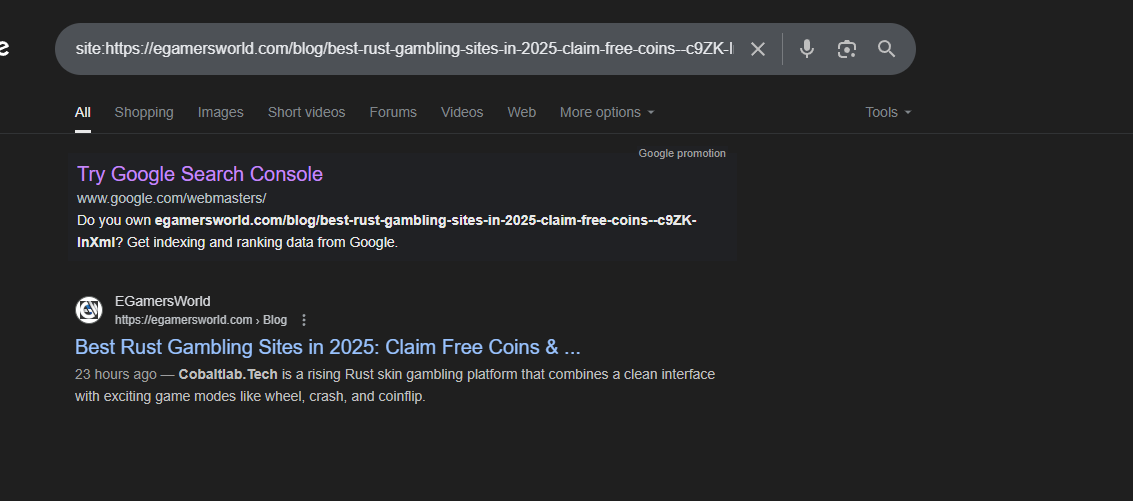This screenshot has width=1133, height=501.
Task: Submit search with magnifying glass icon
Action: click(x=887, y=49)
